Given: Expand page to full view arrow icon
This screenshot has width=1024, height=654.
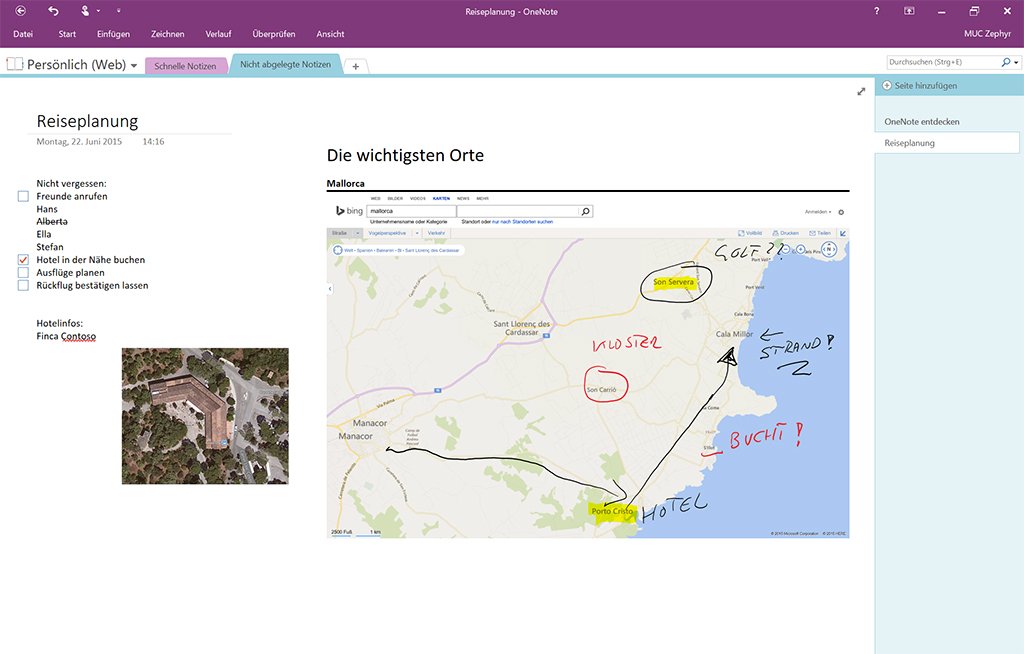Looking at the screenshot, I should point(861,92).
